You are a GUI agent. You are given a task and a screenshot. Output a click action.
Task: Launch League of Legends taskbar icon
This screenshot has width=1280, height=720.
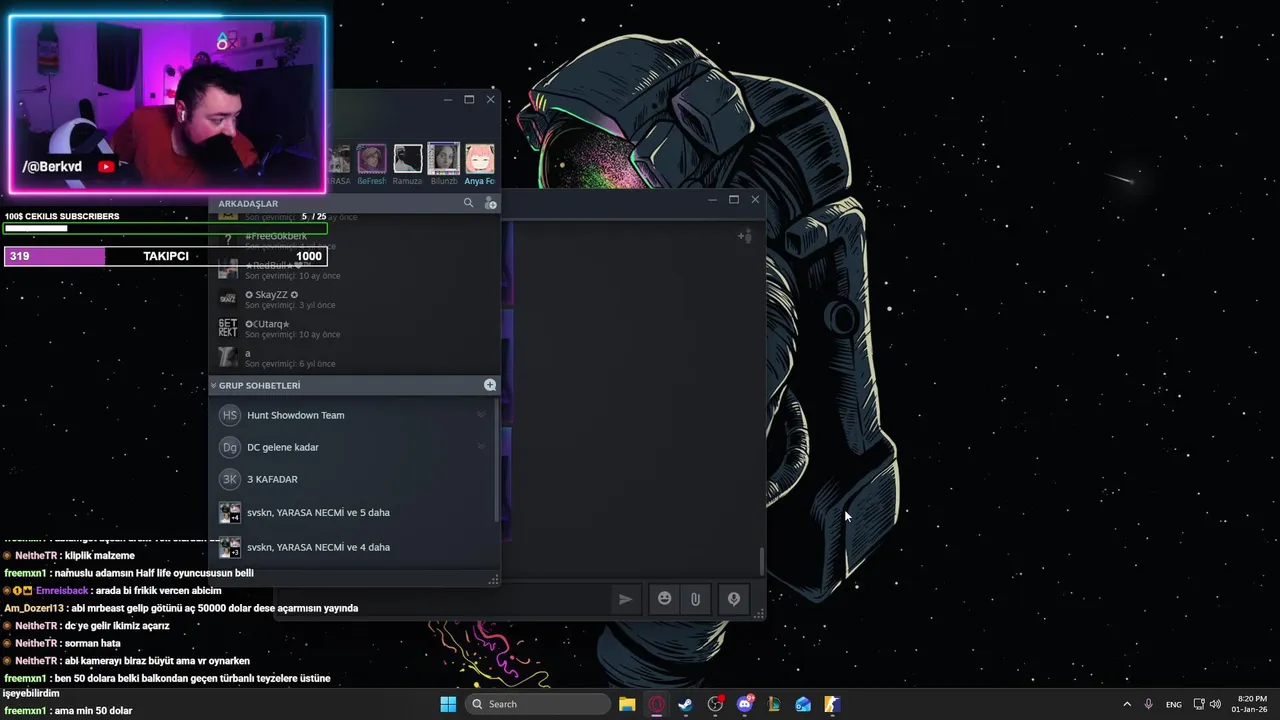coord(774,704)
